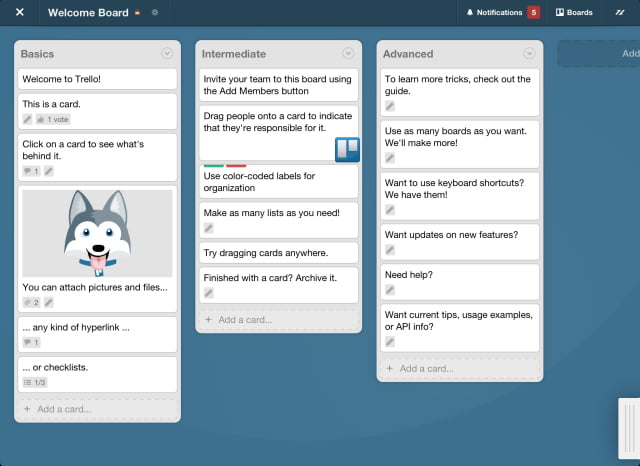Image resolution: width=640 pixels, height=466 pixels.
Task: Open Notifications bell in header
Action: click(x=493, y=12)
